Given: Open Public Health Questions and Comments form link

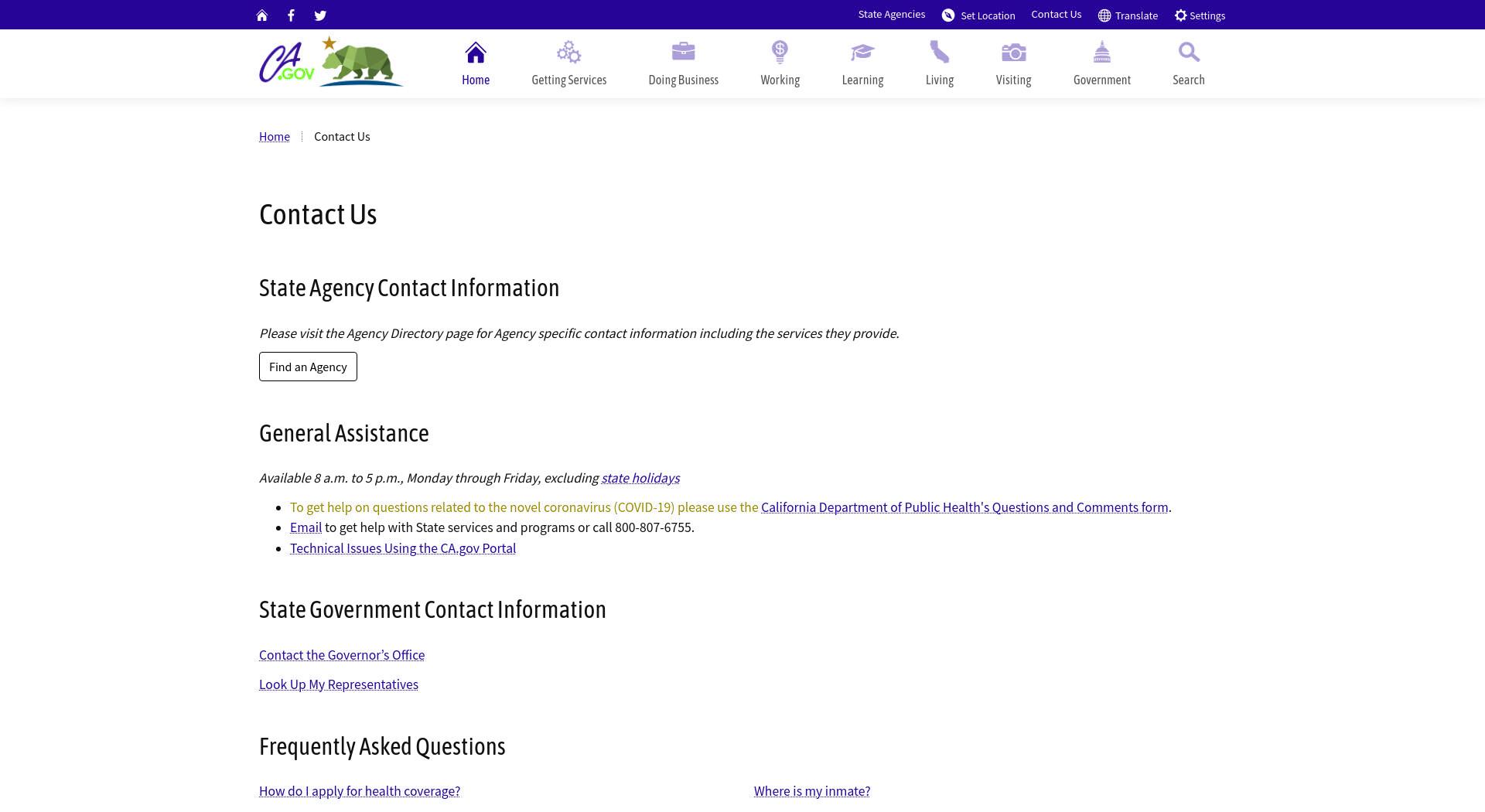Looking at the screenshot, I should 964,507.
